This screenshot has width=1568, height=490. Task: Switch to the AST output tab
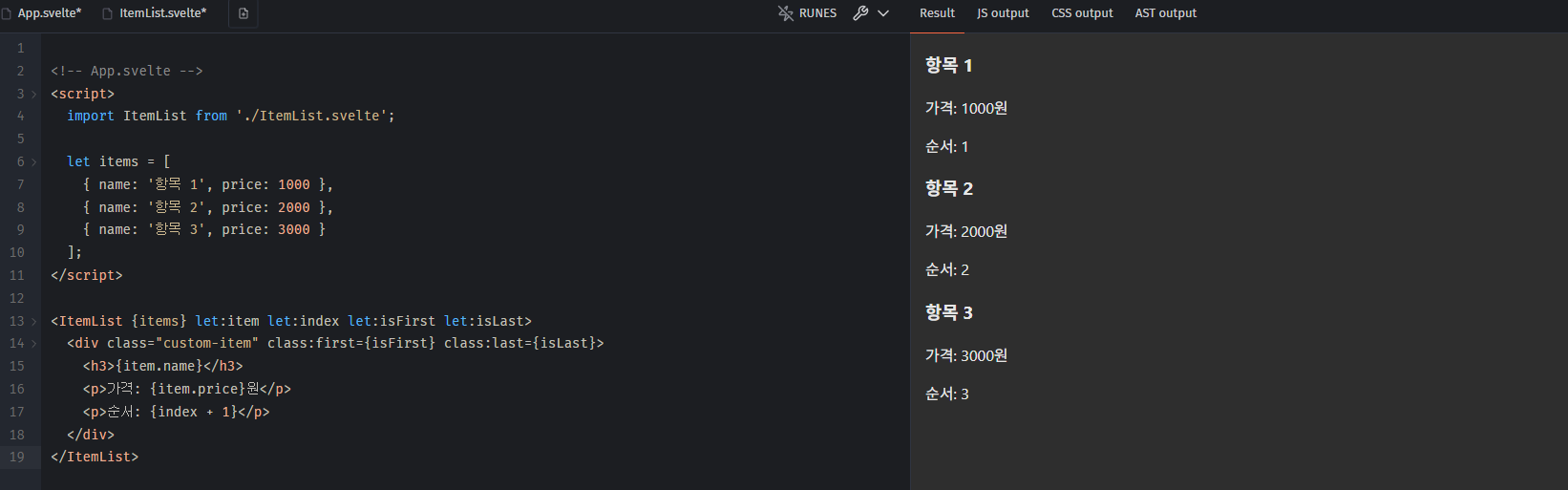pyautogui.click(x=1165, y=13)
